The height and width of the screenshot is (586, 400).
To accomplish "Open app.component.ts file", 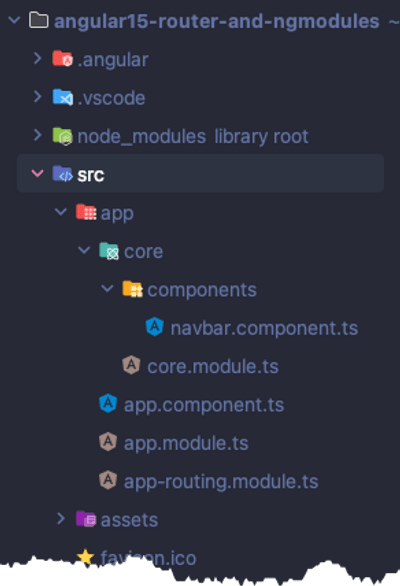I will pyautogui.click(x=204, y=405).
